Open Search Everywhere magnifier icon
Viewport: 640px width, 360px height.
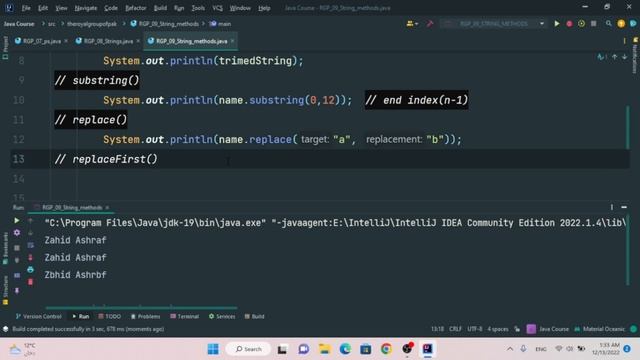[609, 24]
